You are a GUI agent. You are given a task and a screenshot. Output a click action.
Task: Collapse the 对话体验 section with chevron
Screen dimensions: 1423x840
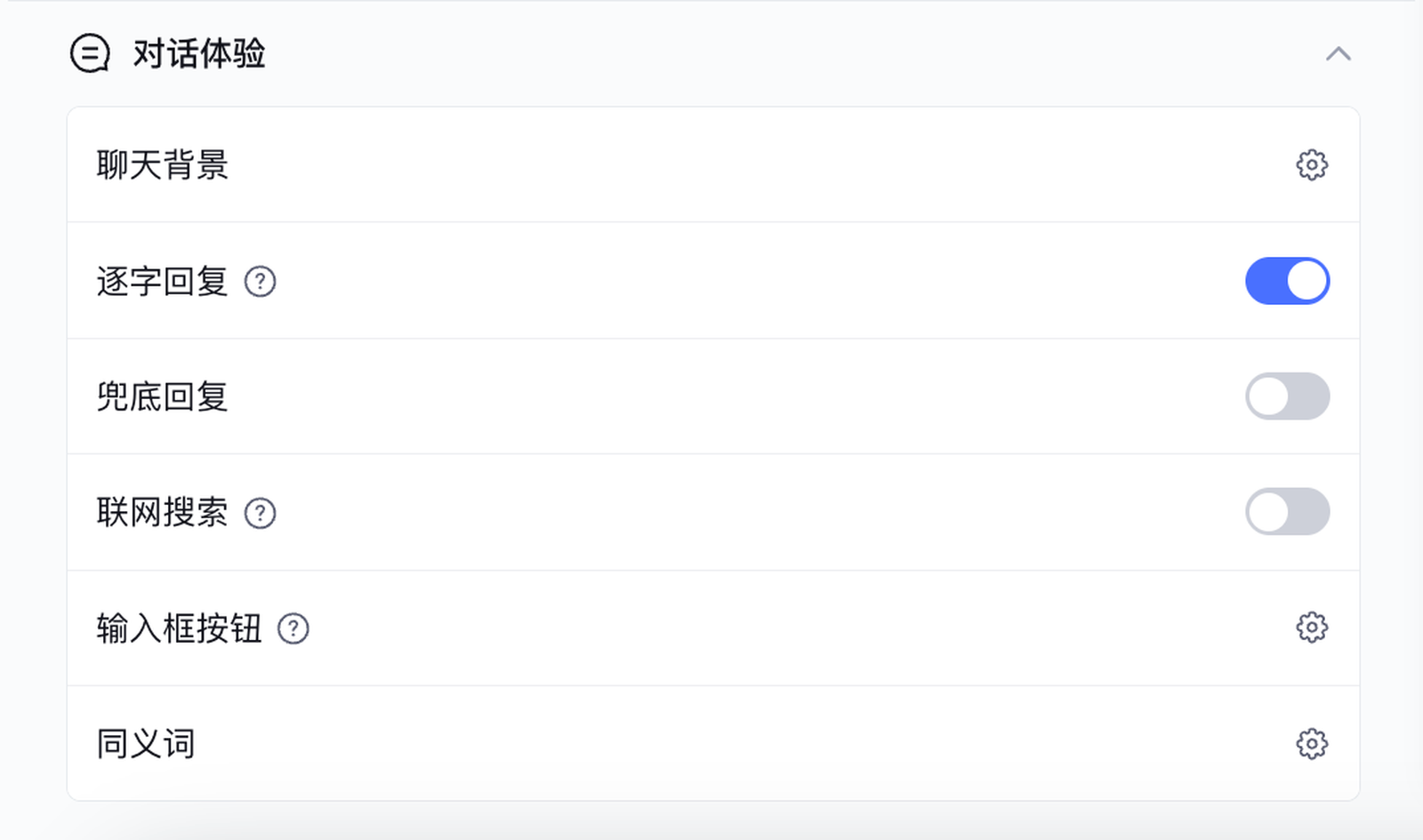[1338, 54]
